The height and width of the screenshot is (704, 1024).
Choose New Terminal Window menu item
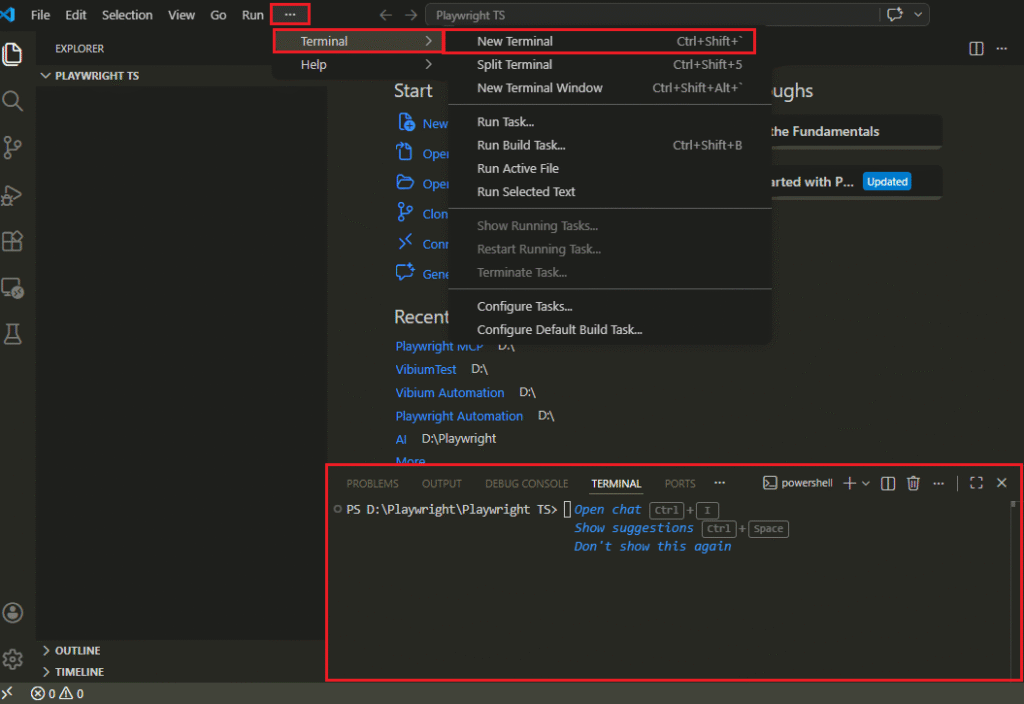point(609,88)
